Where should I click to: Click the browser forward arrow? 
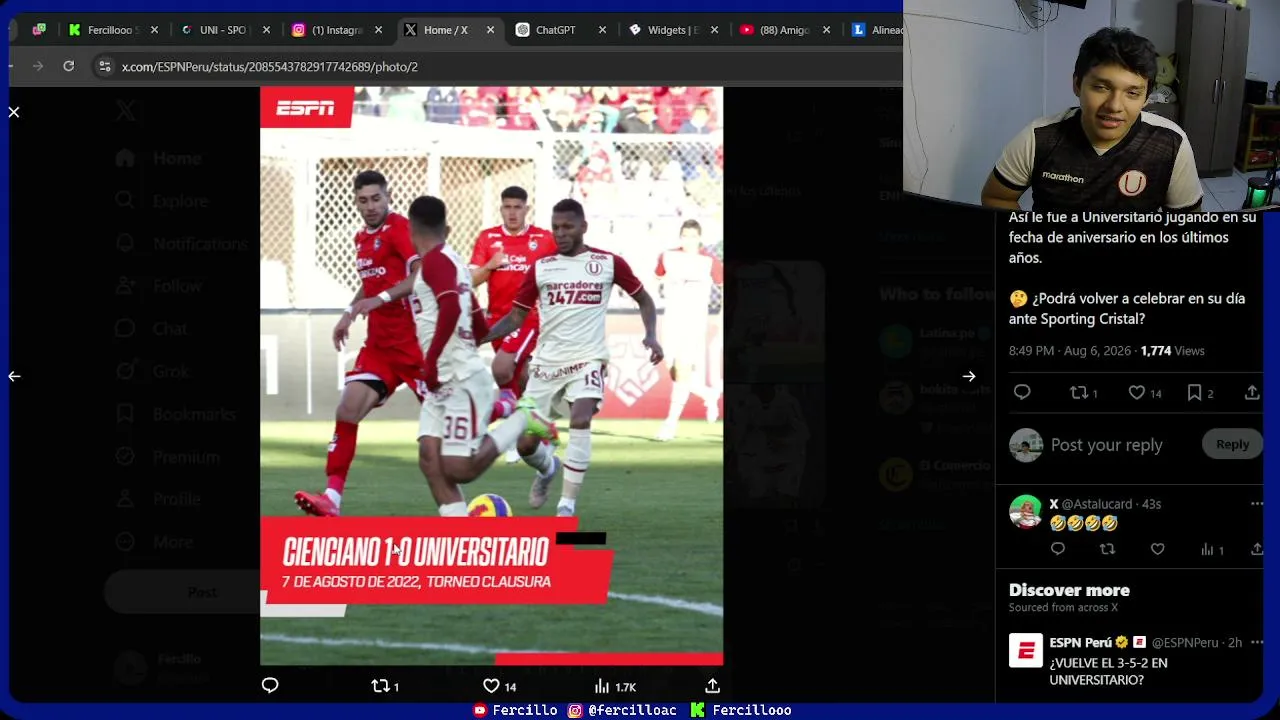click(x=38, y=66)
